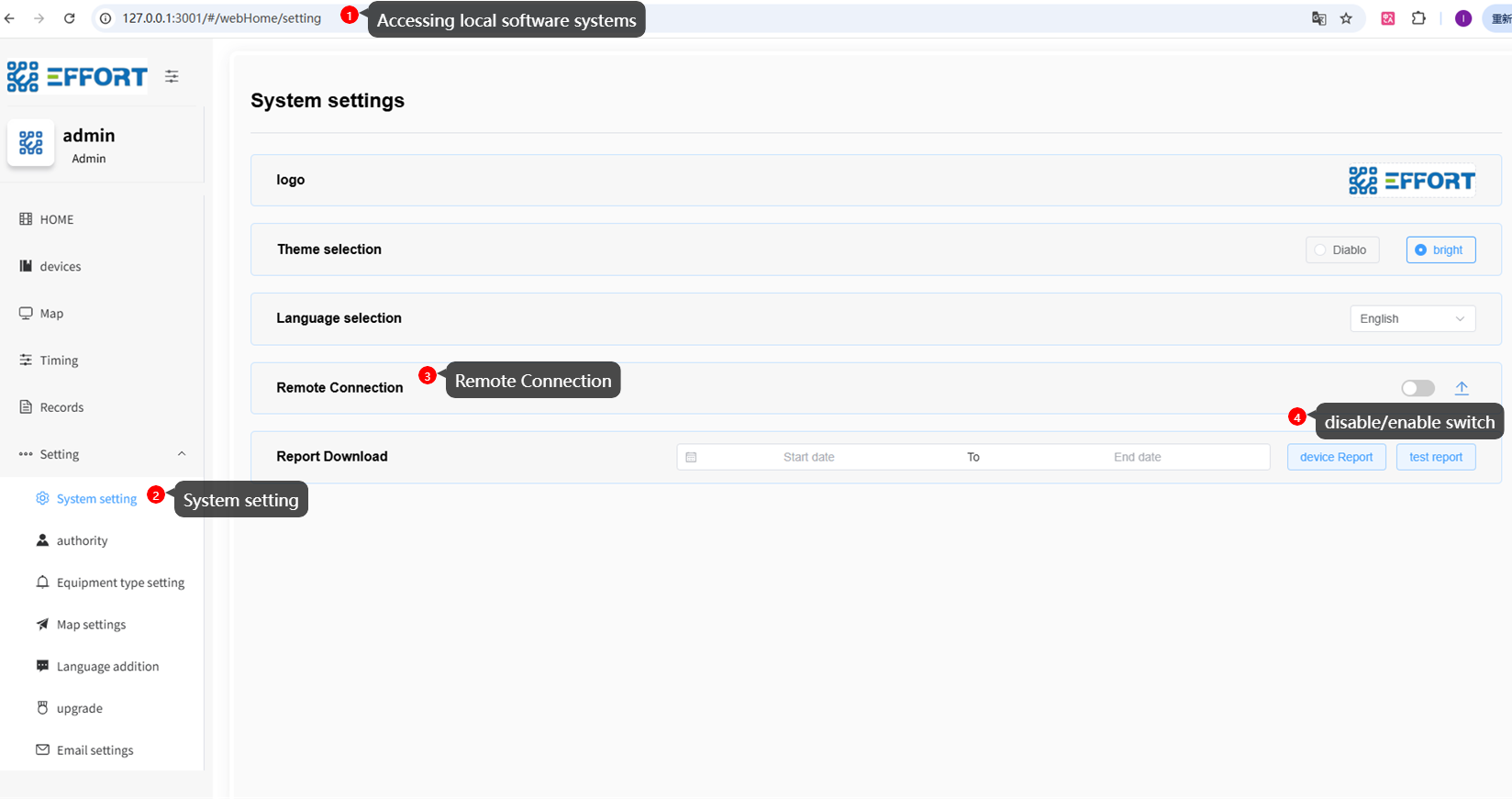Reload the page using browser refresh icon
The height and width of the screenshot is (799, 1512).
pyautogui.click(x=70, y=18)
